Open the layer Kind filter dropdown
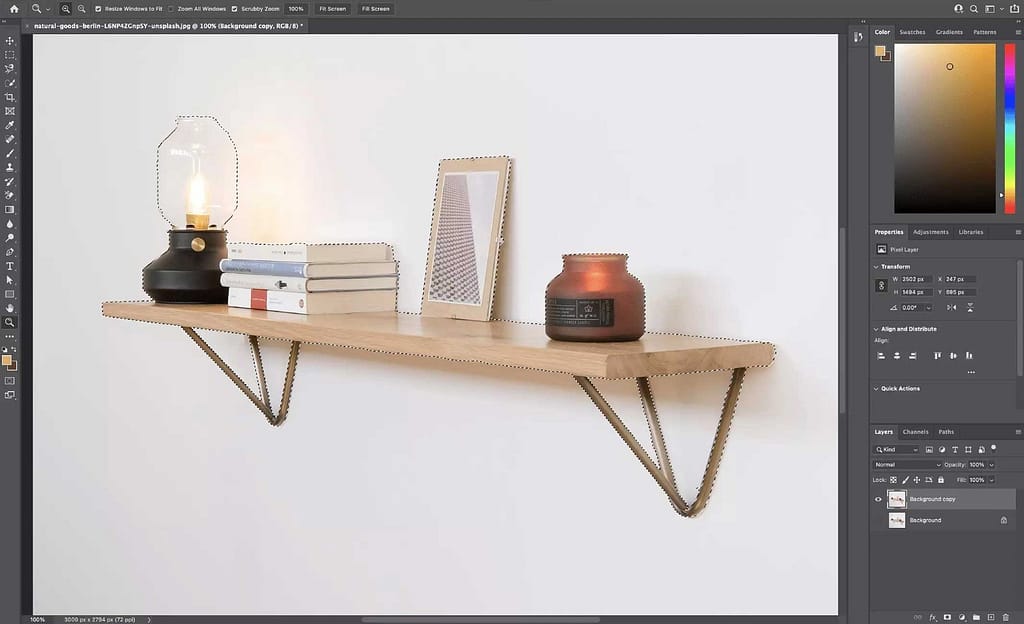Screen dimensions: 1024x624 click(897, 450)
